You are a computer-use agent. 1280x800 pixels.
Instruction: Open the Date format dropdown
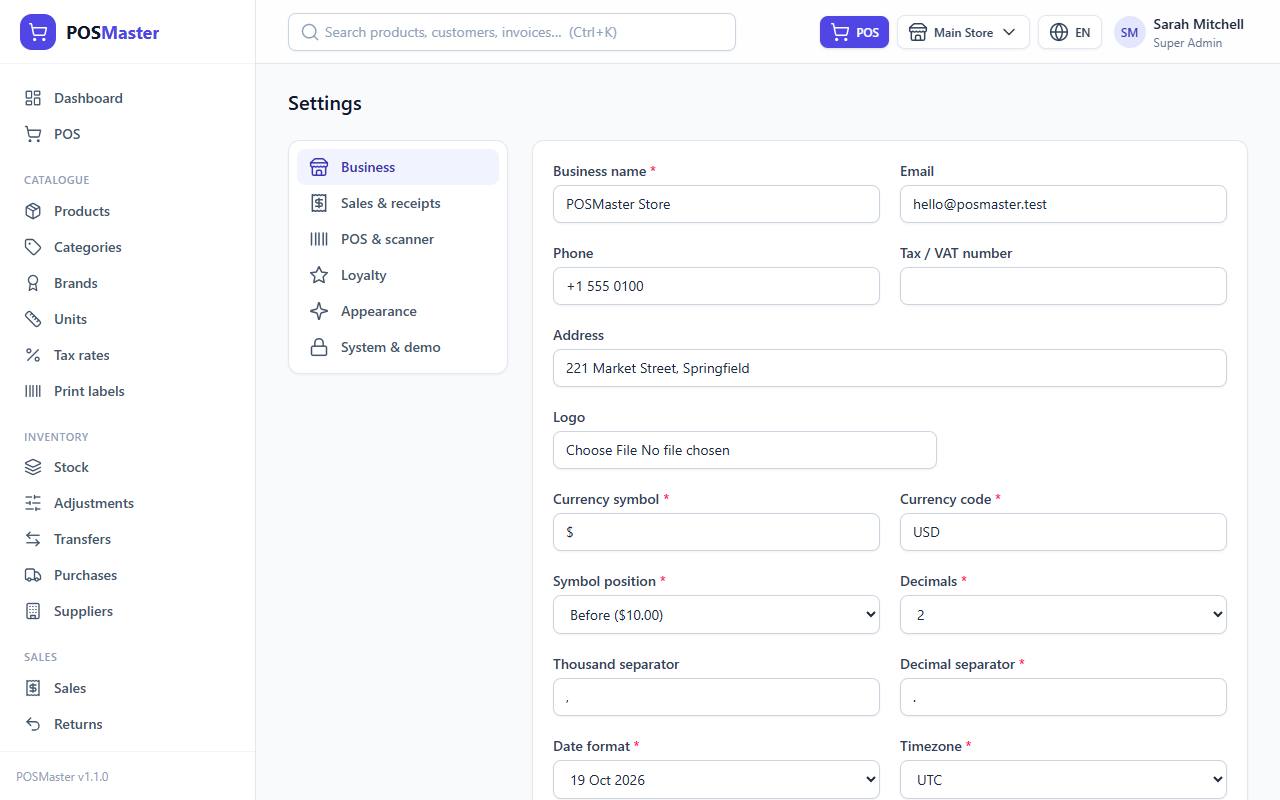(x=716, y=780)
